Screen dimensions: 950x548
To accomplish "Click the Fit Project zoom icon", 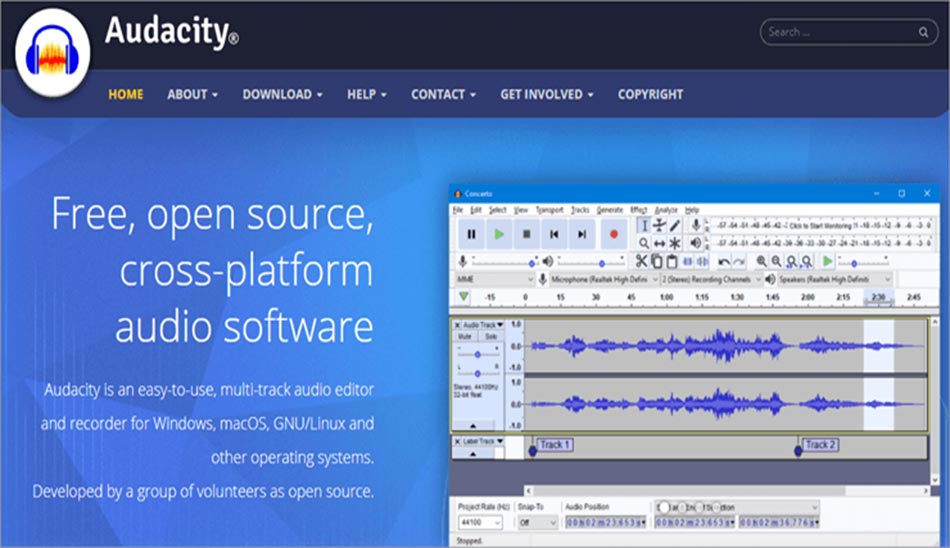I will (x=806, y=261).
